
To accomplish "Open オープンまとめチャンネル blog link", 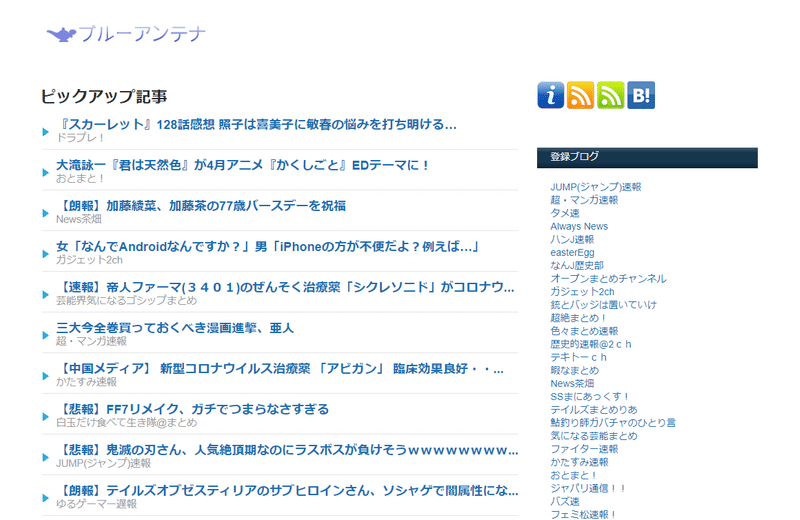I will pos(608,279).
